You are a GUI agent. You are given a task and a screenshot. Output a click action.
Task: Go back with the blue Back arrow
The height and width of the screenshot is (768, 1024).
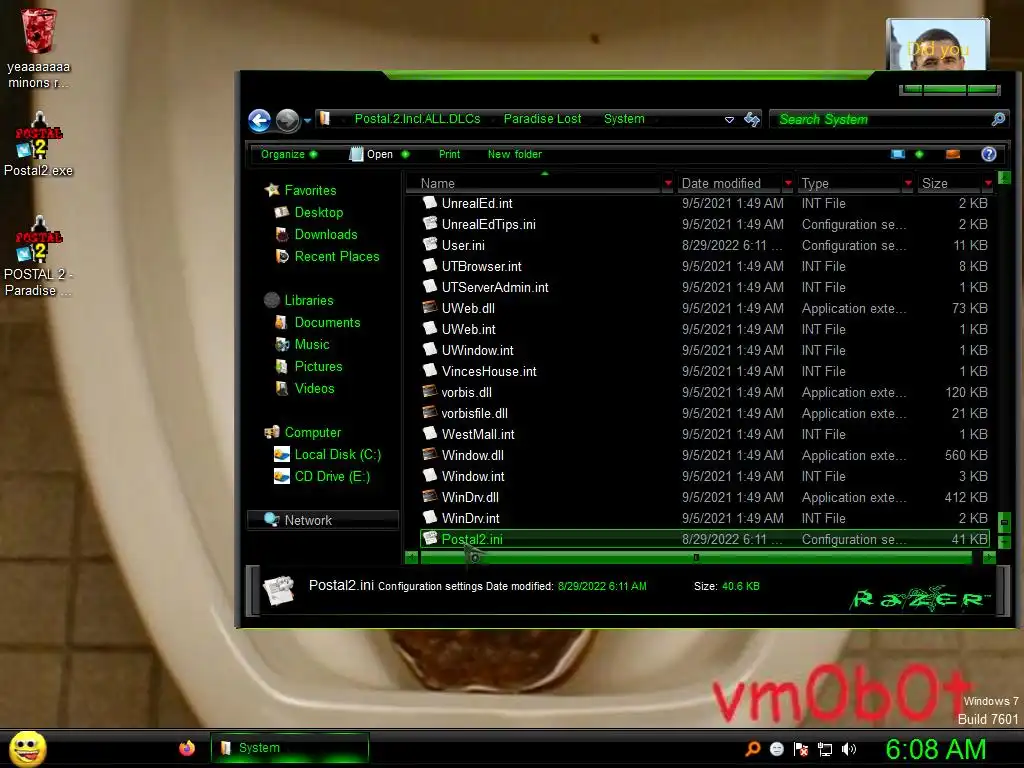(x=259, y=120)
